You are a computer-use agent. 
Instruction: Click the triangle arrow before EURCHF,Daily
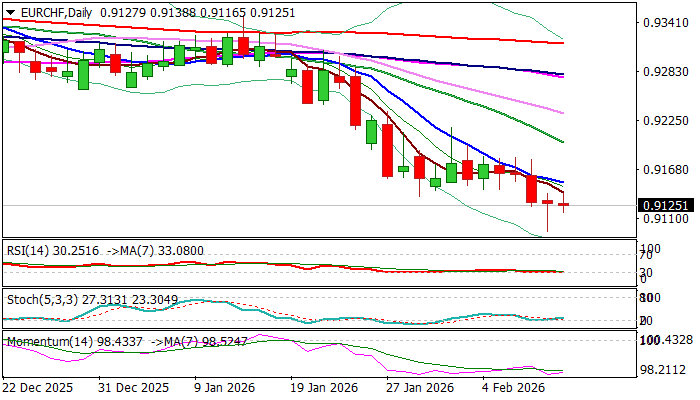(x=9, y=11)
